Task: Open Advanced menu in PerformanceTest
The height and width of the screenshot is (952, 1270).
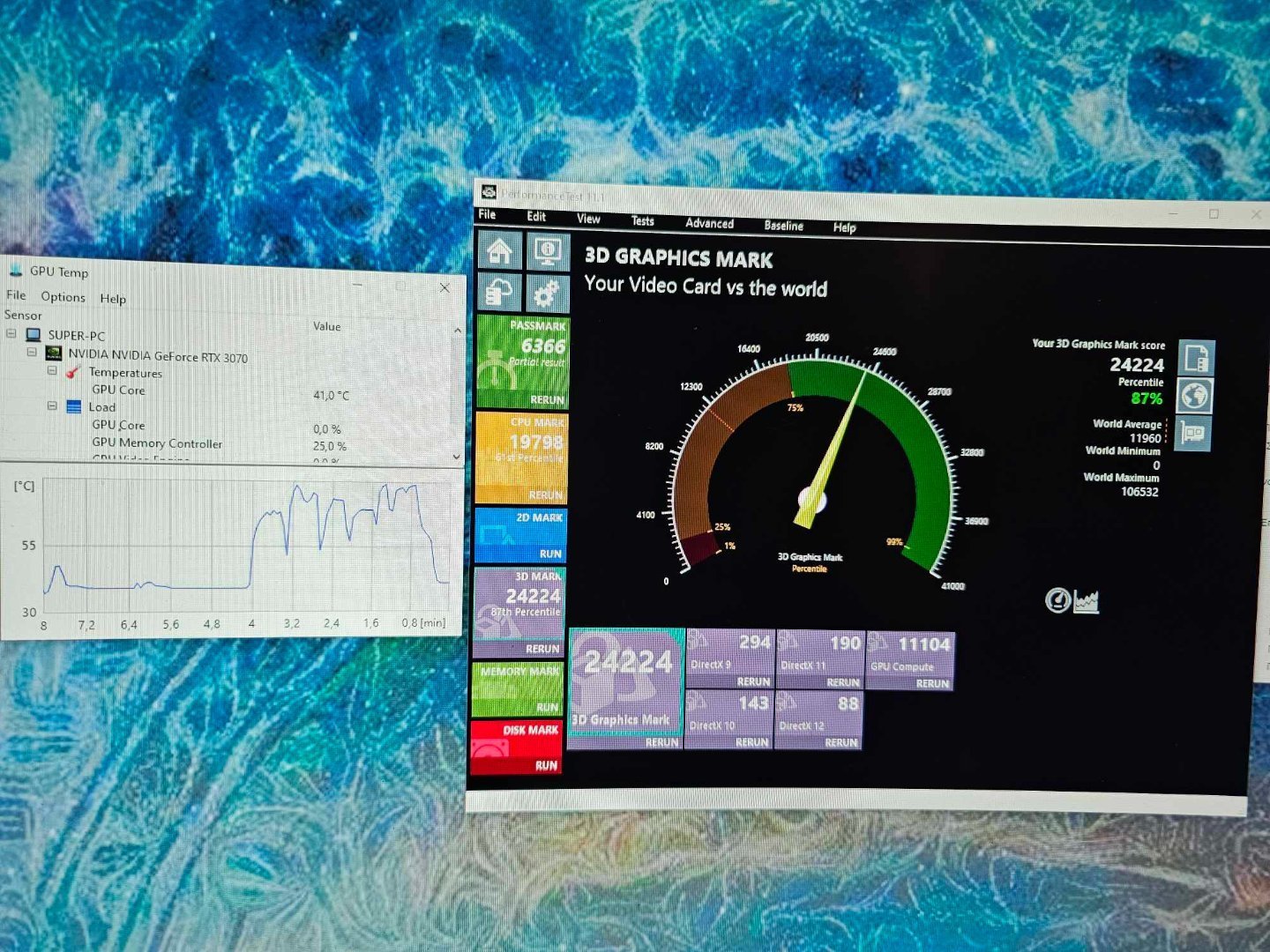Action: point(709,223)
